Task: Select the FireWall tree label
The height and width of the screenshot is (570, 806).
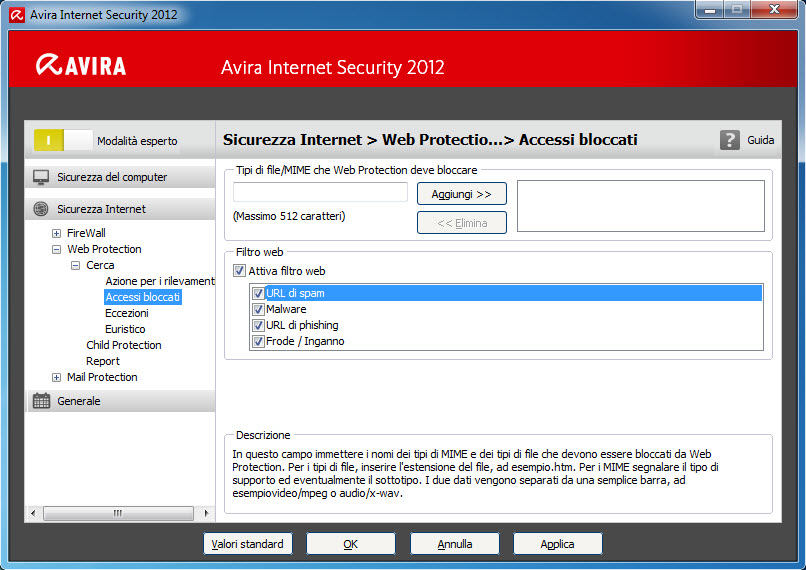Action: (86, 233)
